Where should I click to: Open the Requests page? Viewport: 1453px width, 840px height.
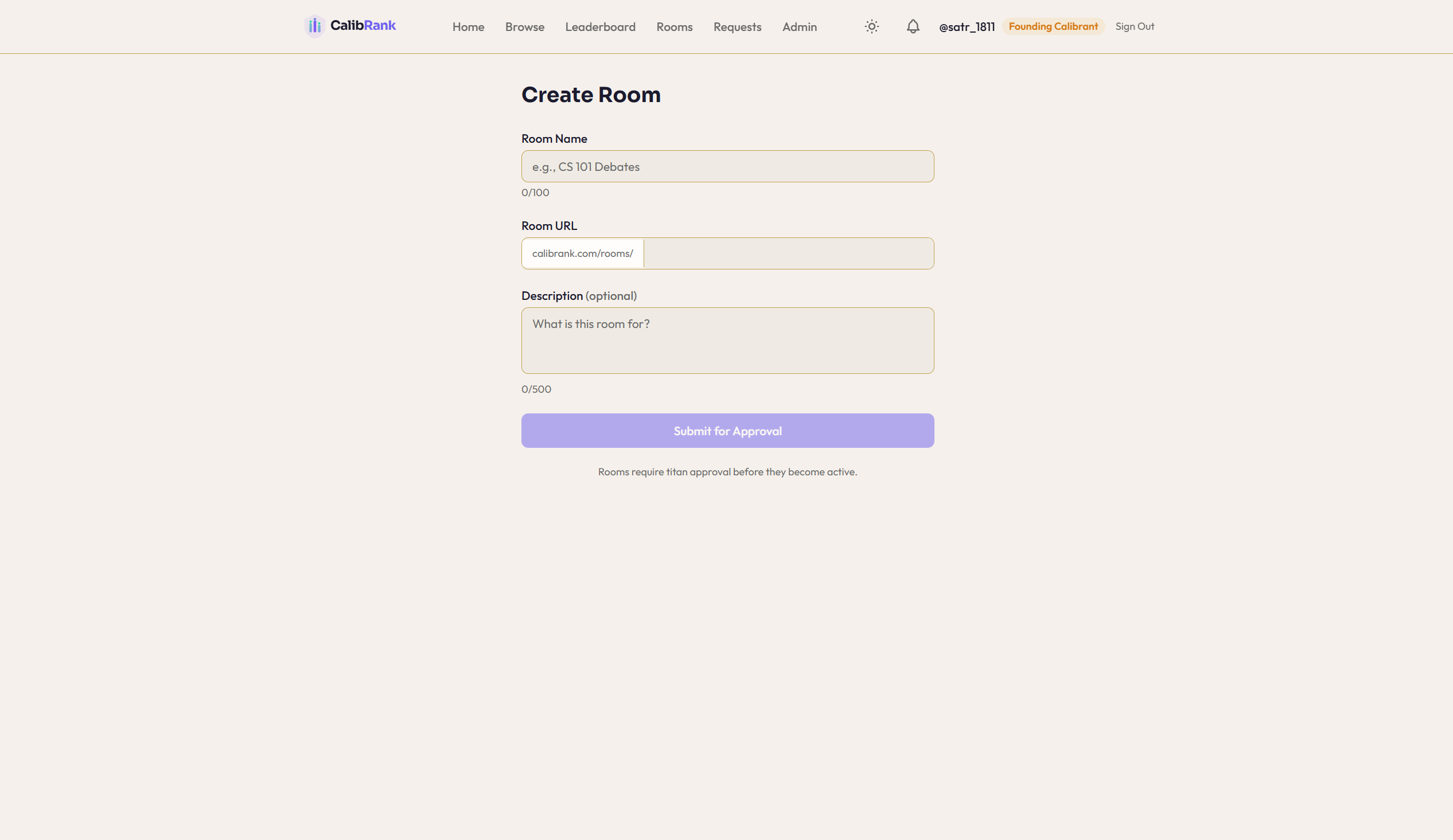pos(738,26)
